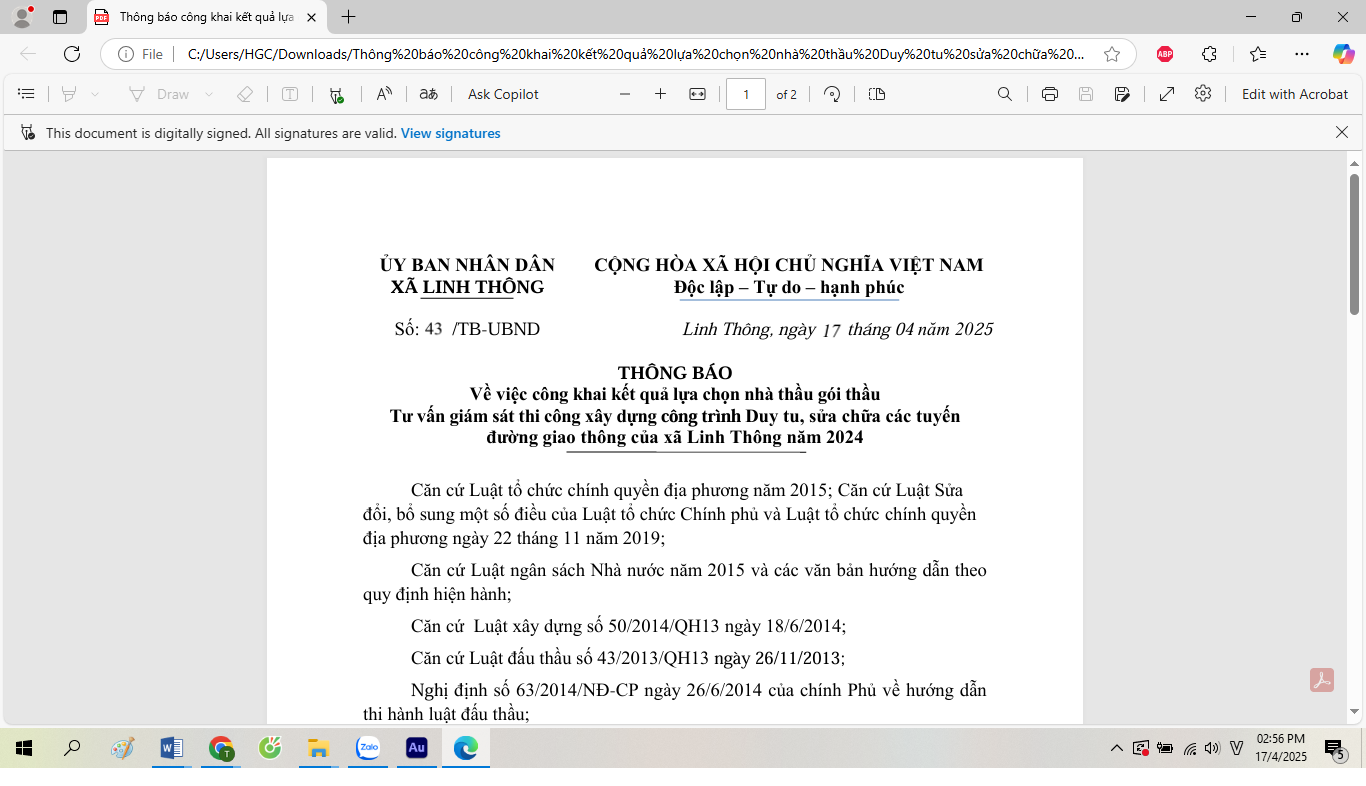Launch Word from the taskbar
The height and width of the screenshot is (786, 1366).
[172, 748]
